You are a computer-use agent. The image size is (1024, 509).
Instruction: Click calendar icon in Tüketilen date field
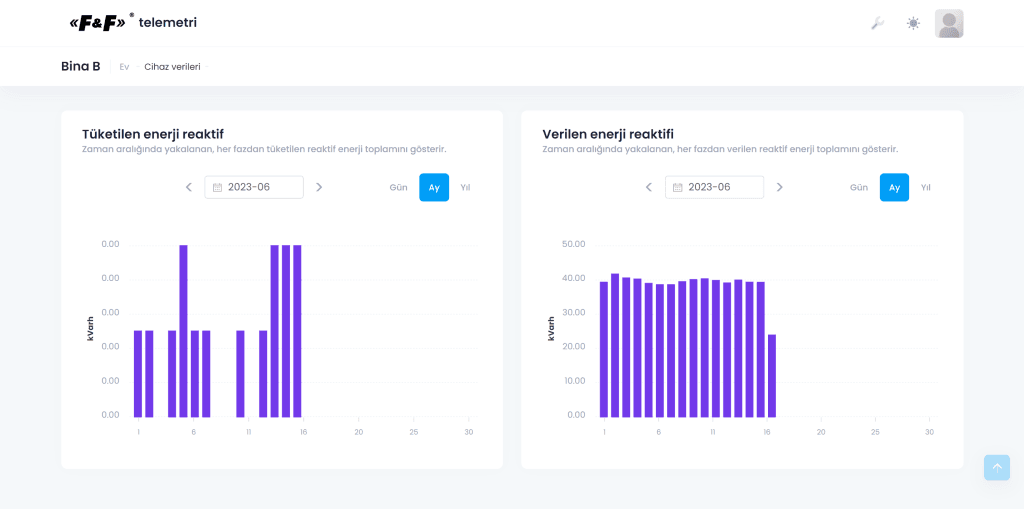(217, 188)
